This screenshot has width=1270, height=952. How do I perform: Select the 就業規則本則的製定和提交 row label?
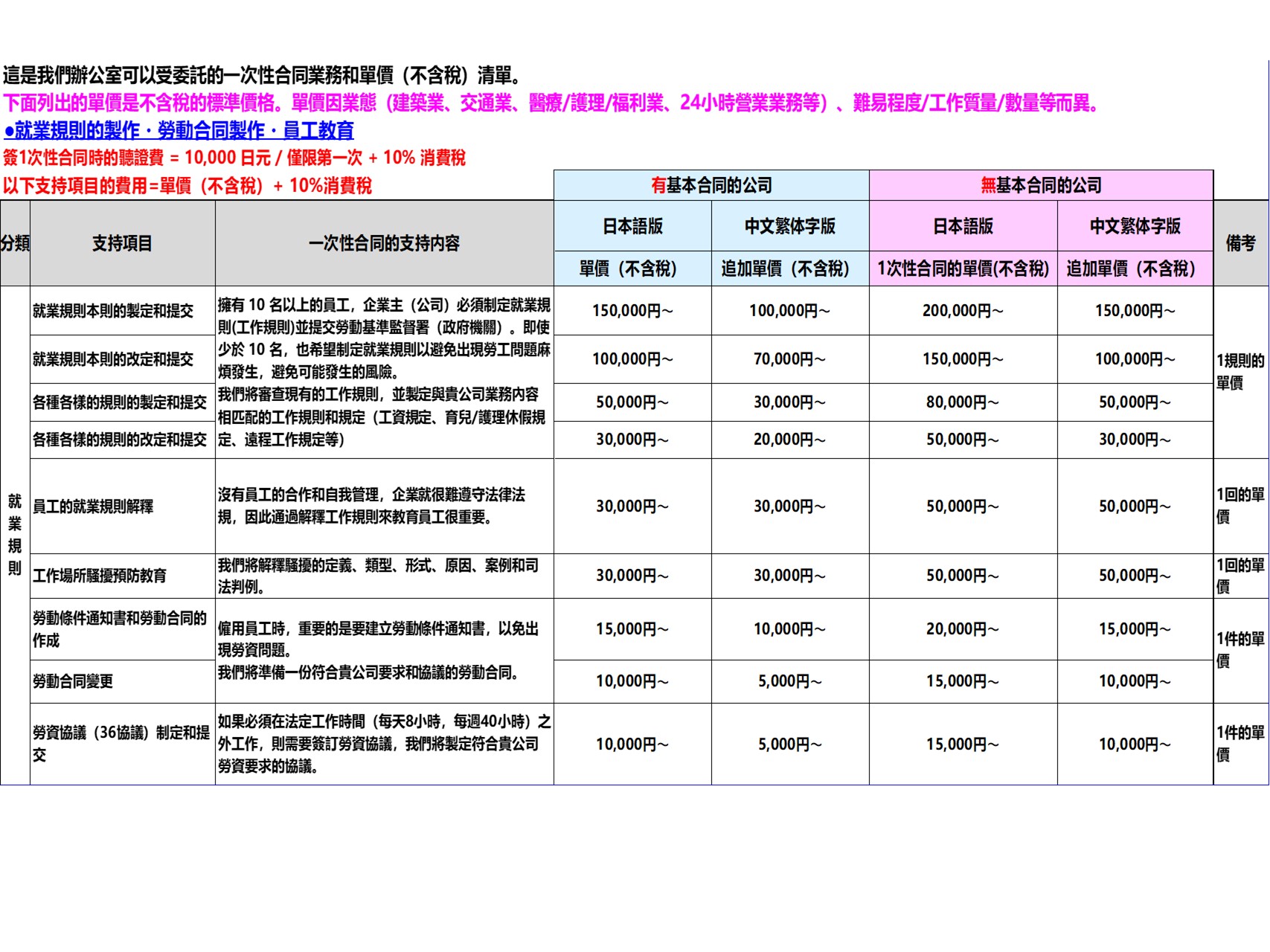coord(113,311)
